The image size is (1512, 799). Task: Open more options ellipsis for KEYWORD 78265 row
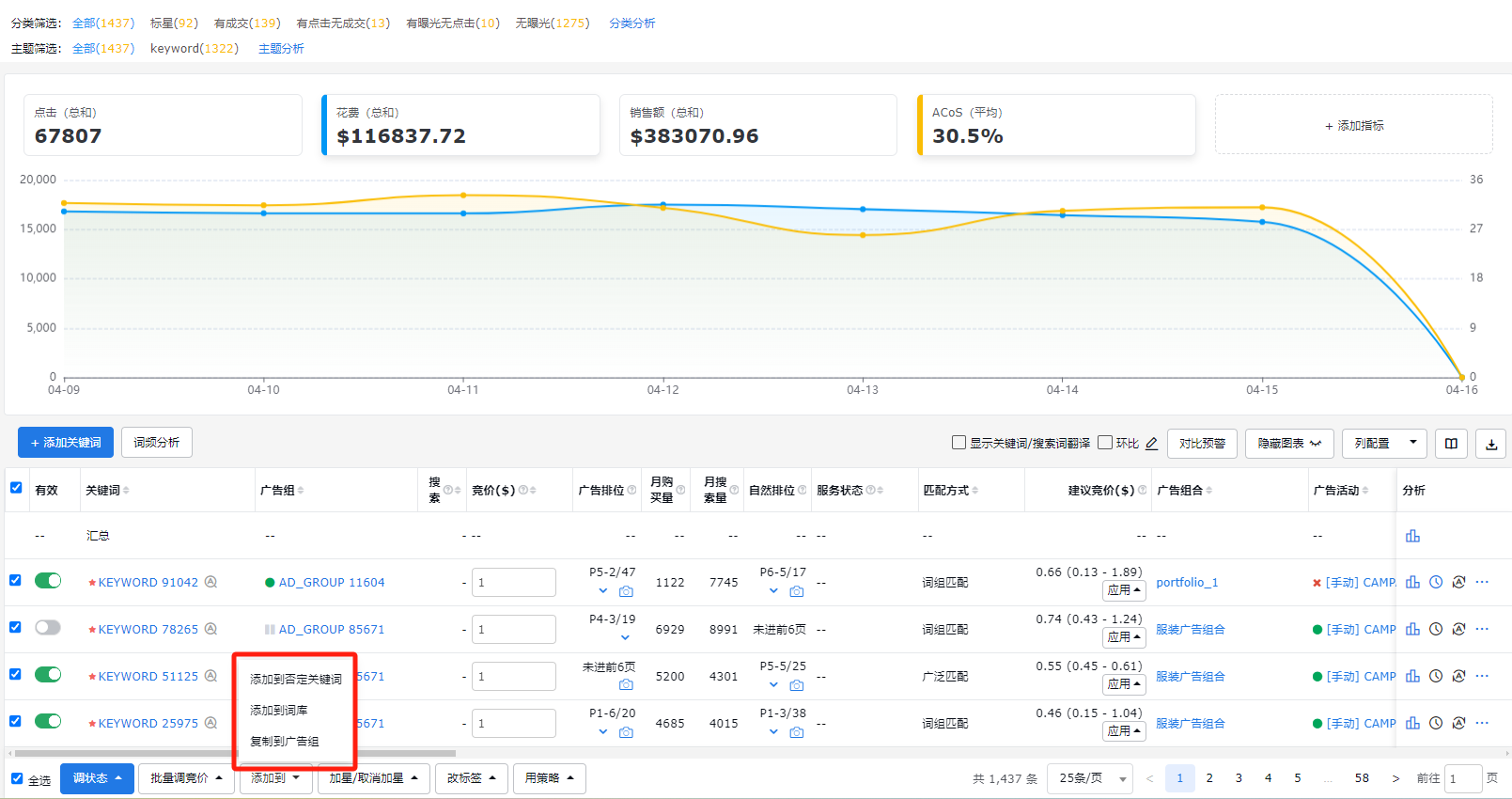pyautogui.click(x=1482, y=629)
